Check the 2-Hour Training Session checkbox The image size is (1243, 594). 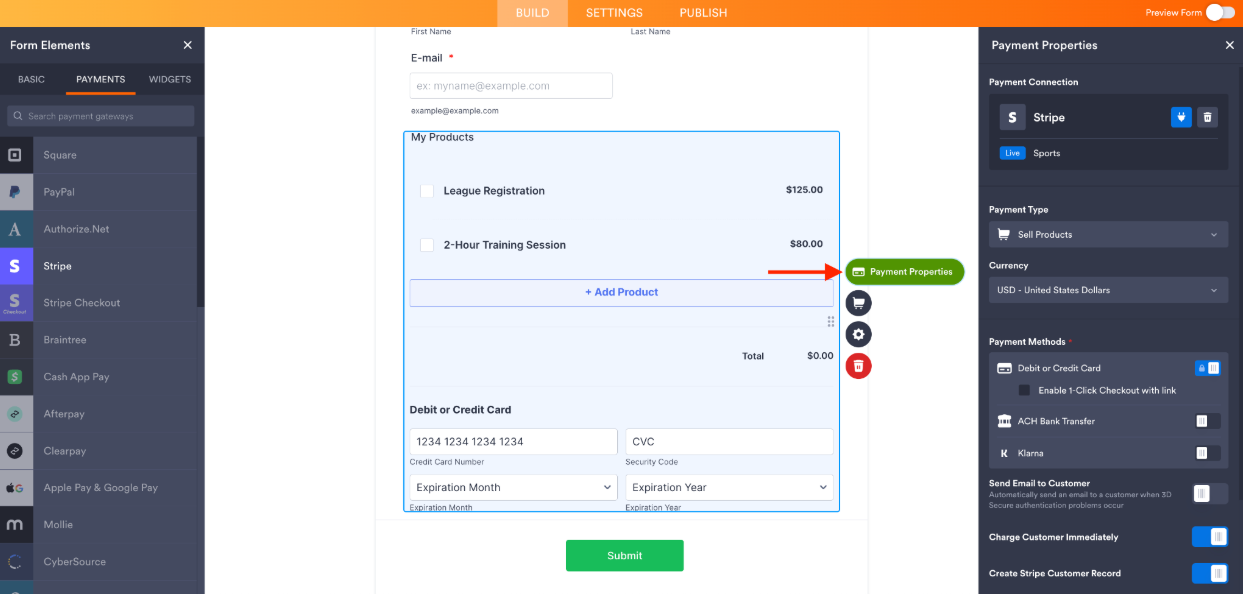[427, 245]
